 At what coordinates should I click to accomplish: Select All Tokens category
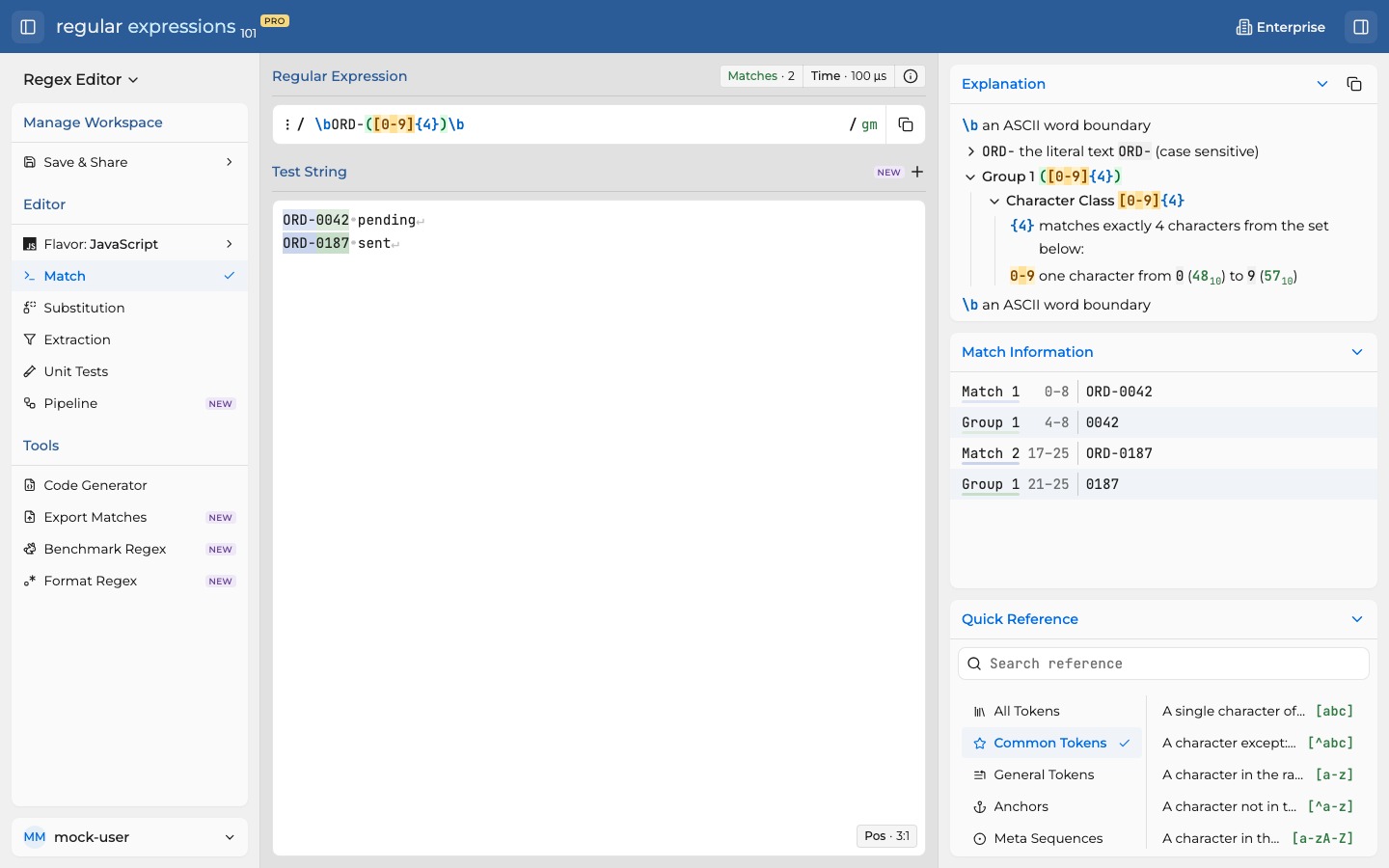1051,711
